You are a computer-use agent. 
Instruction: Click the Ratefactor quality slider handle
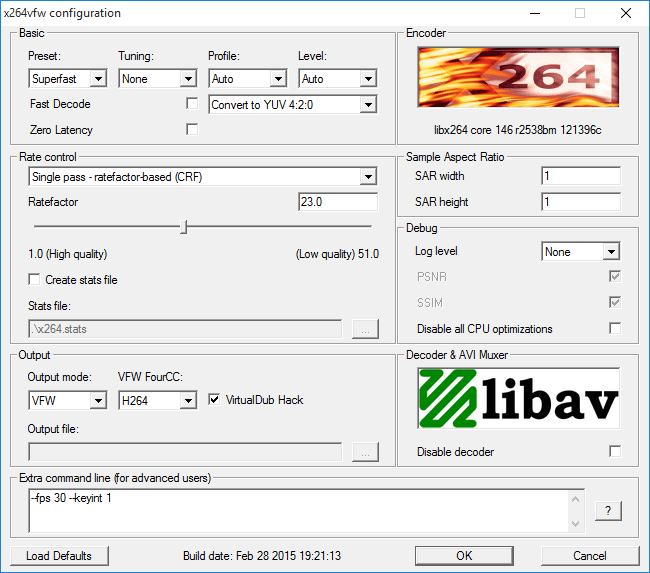click(x=184, y=227)
